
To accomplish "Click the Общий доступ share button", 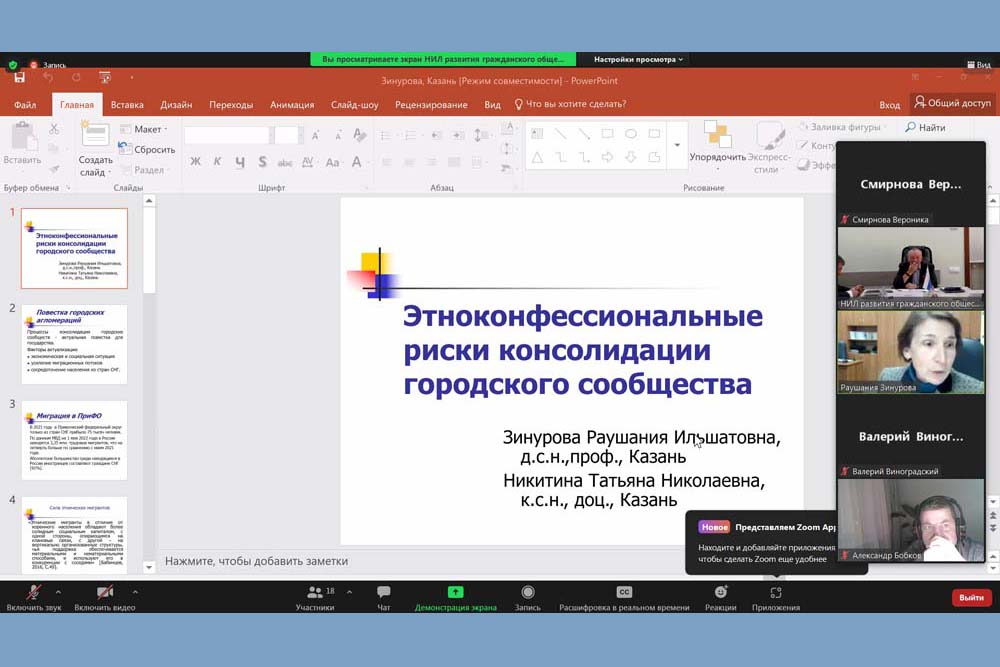I will tap(952, 103).
